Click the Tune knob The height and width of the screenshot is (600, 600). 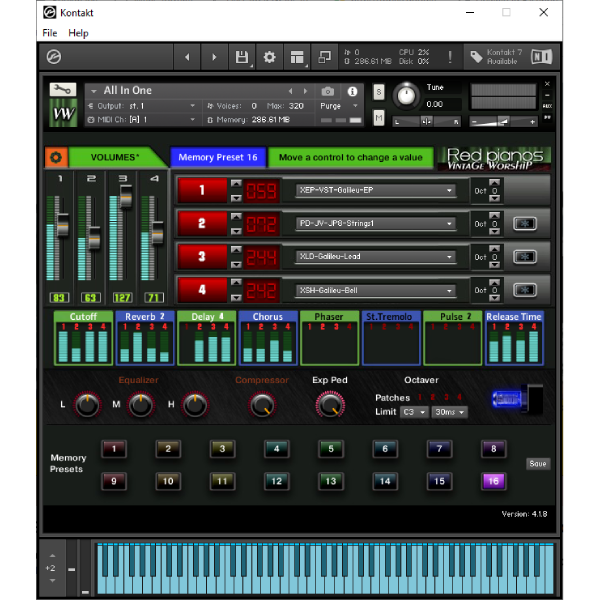(406, 95)
